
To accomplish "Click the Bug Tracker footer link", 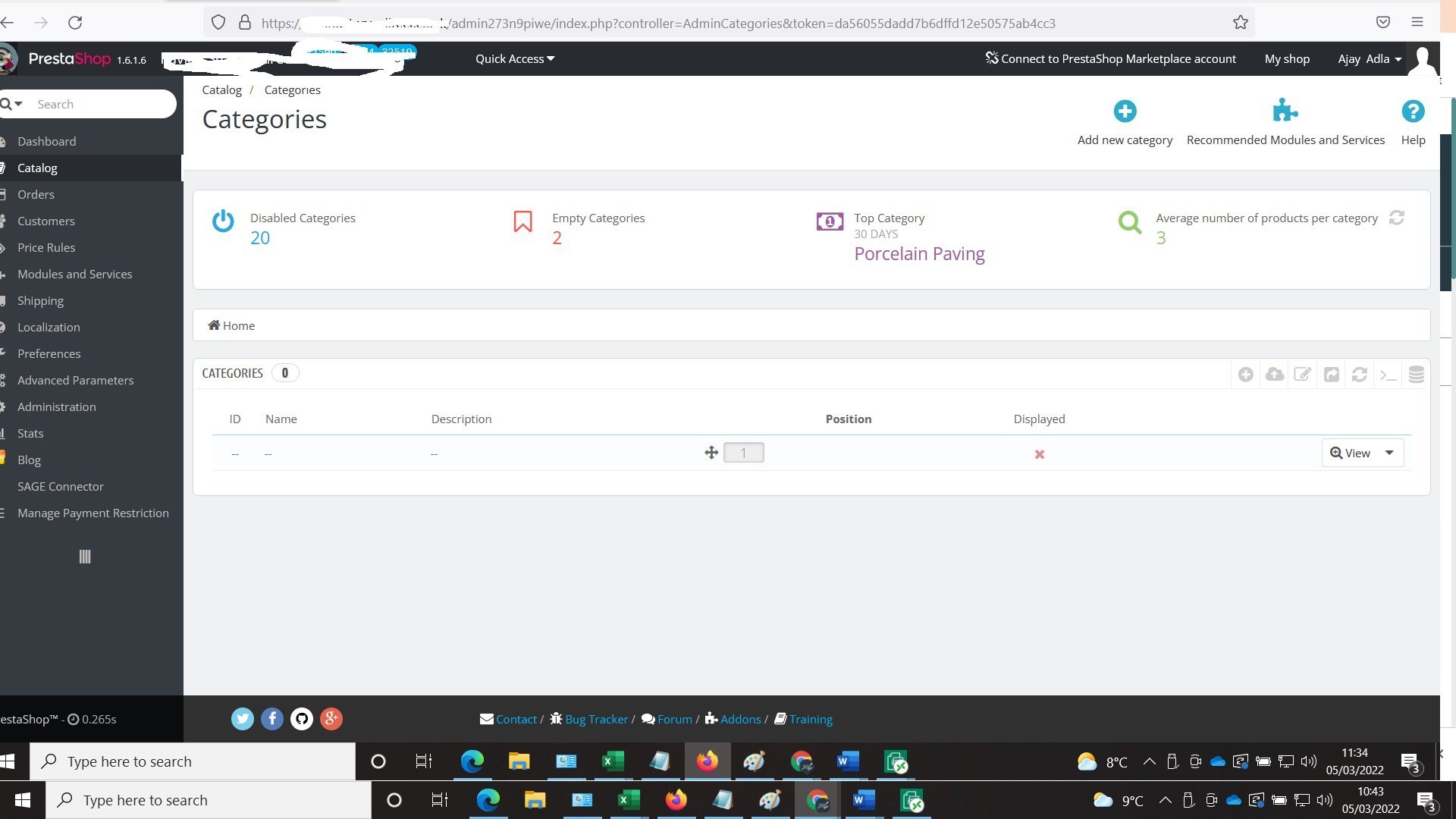I will [596, 719].
